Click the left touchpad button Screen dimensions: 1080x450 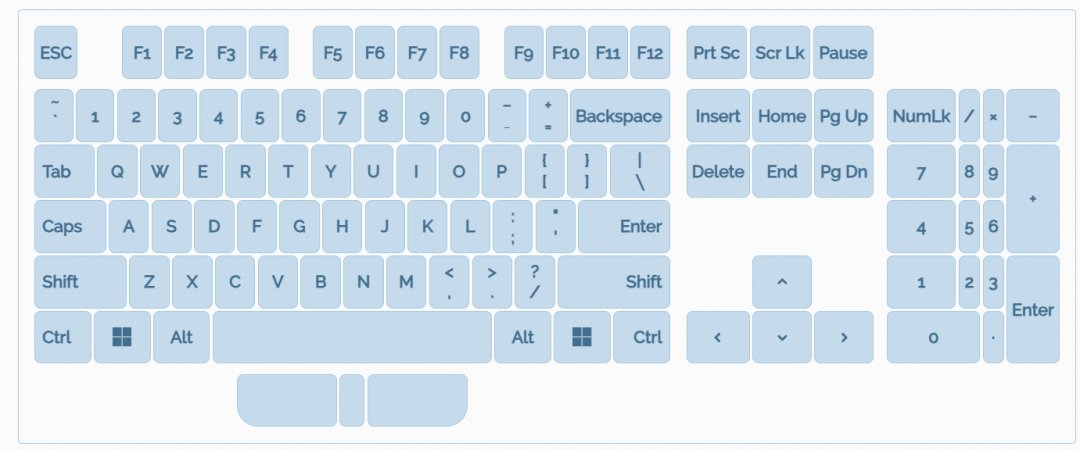coord(287,400)
